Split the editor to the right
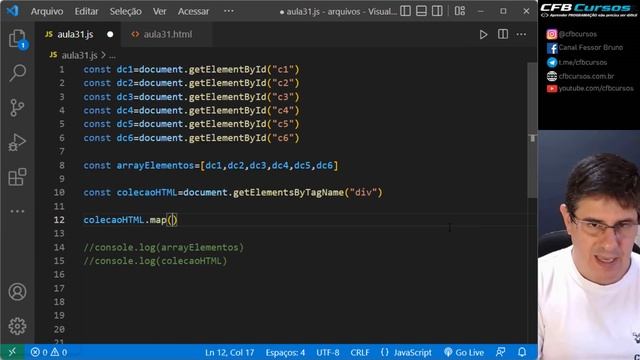 503,34
